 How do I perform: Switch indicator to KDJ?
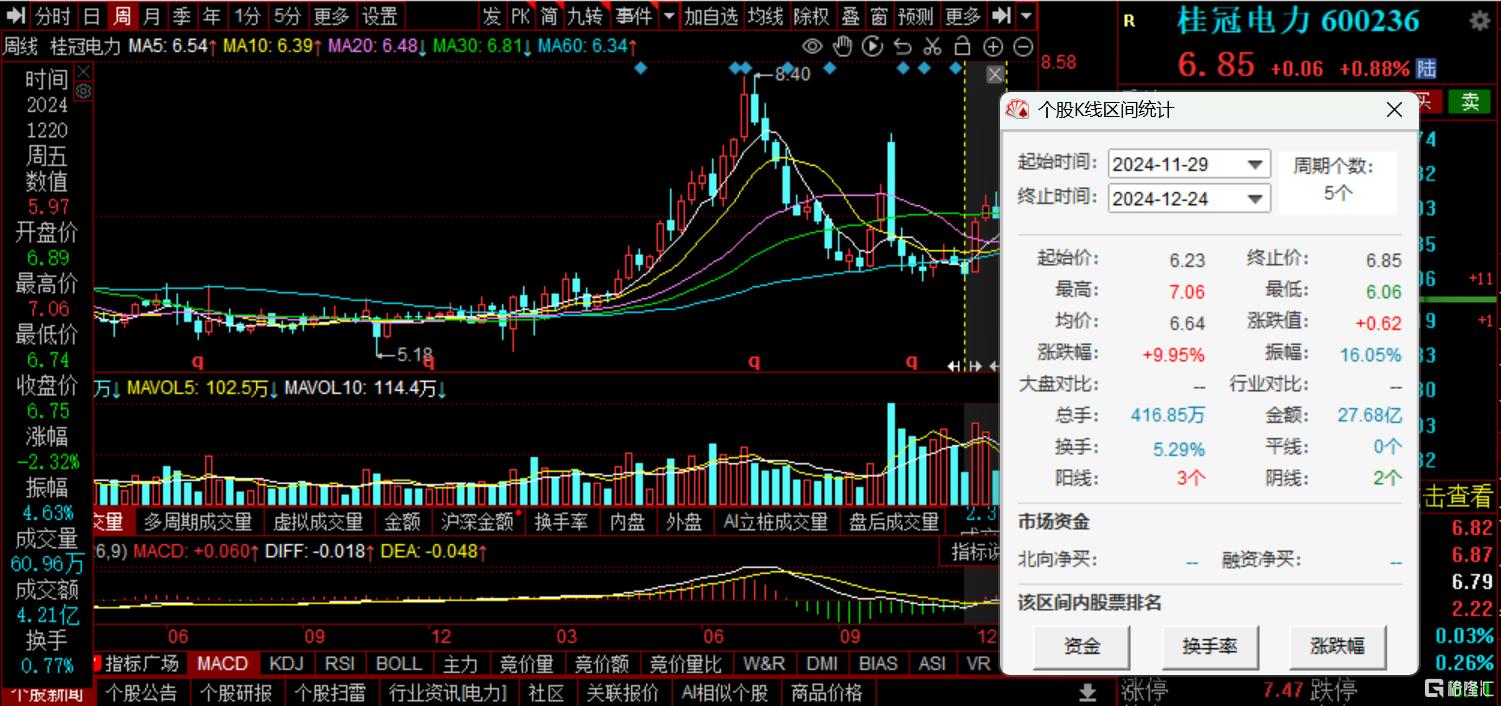click(x=286, y=663)
